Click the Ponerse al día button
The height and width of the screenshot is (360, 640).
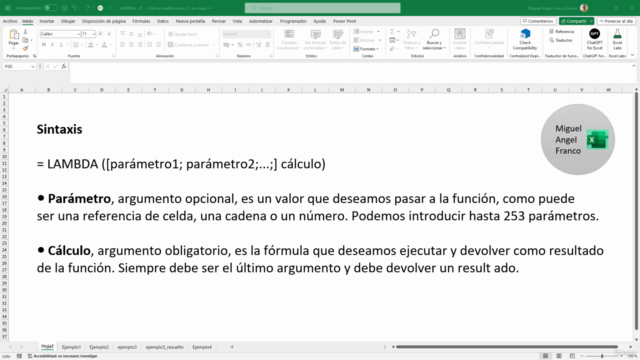(616, 21)
